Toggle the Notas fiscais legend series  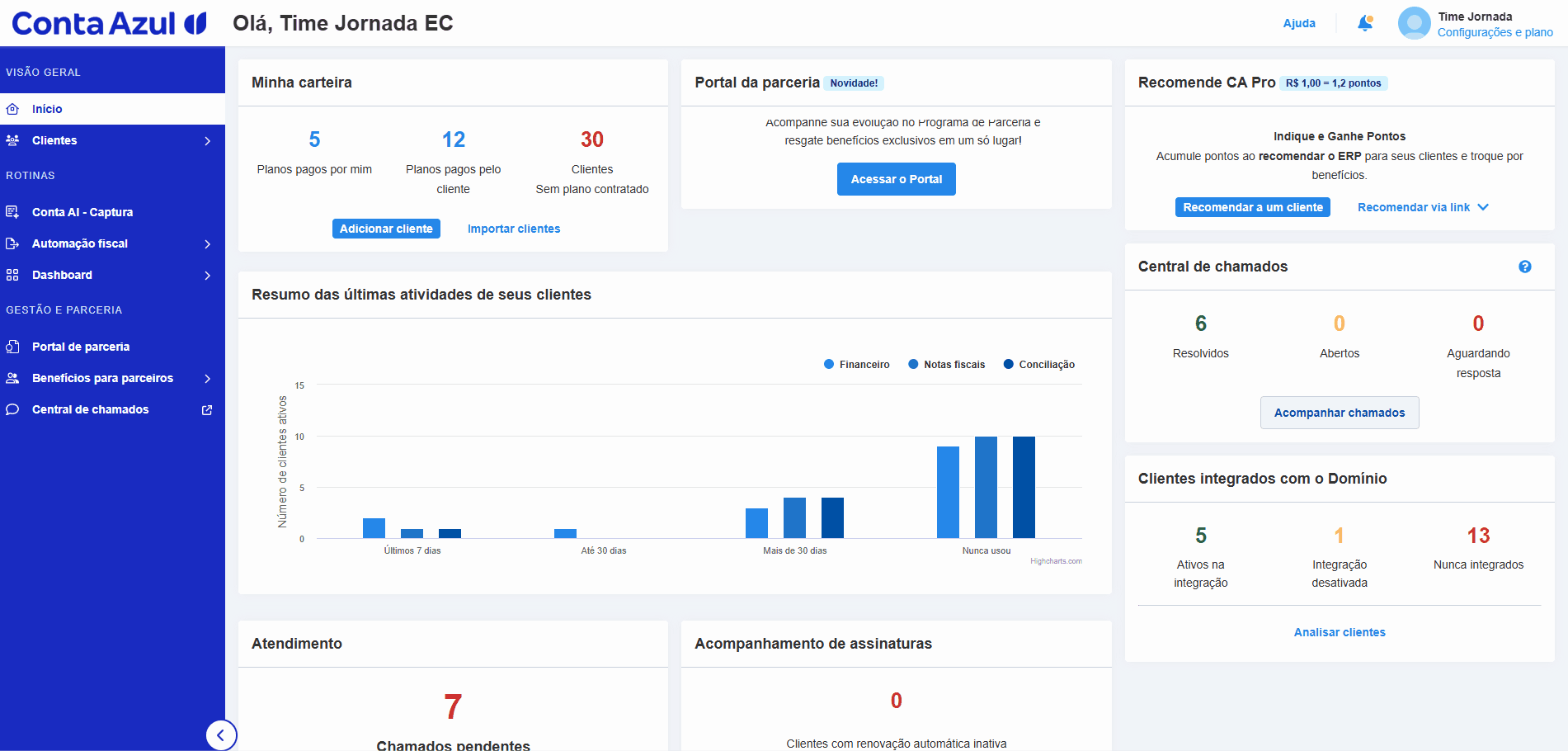tap(946, 365)
